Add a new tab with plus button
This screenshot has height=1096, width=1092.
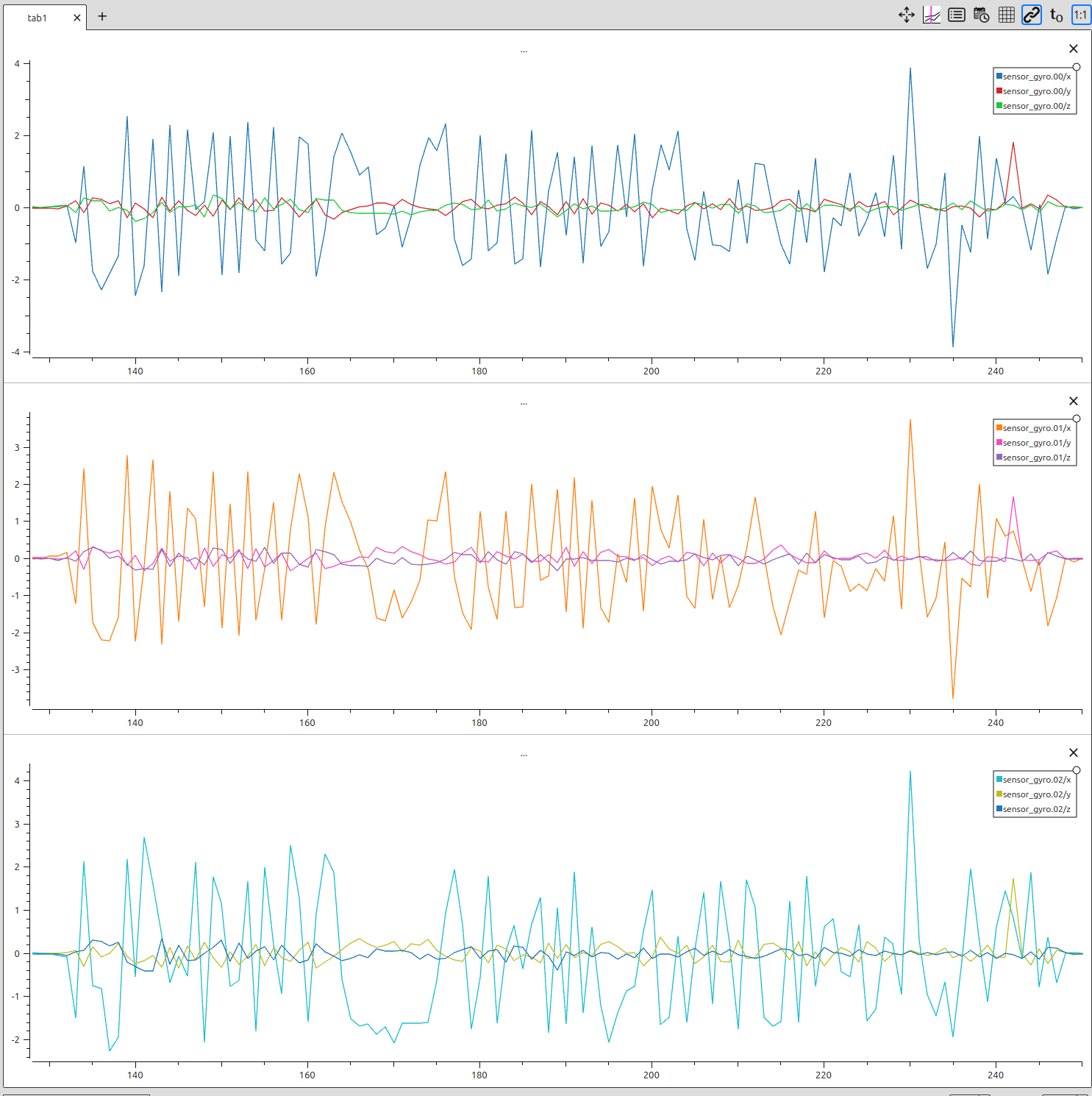click(102, 16)
